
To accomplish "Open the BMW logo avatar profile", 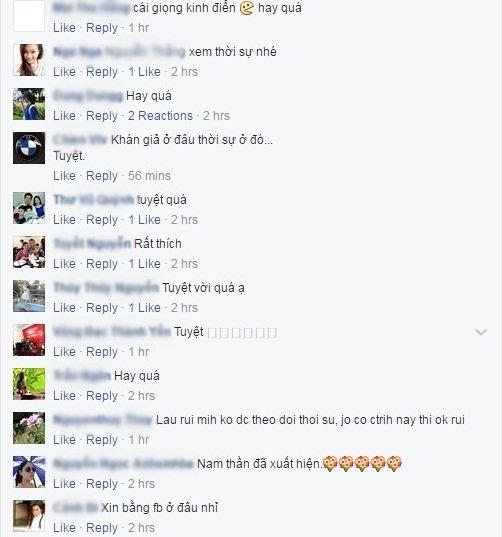I will tap(29, 148).
